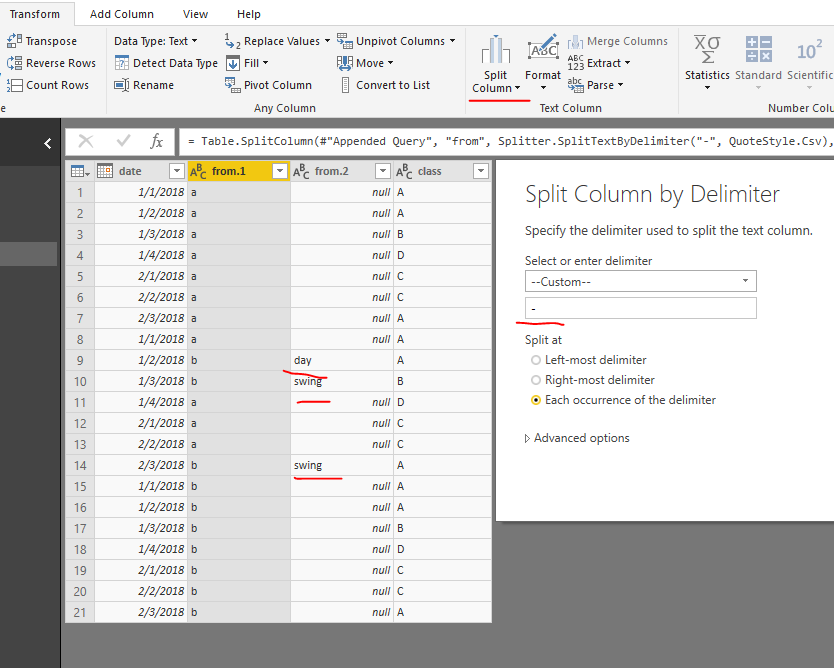Switch to the Add Column tab

click(122, 14)
